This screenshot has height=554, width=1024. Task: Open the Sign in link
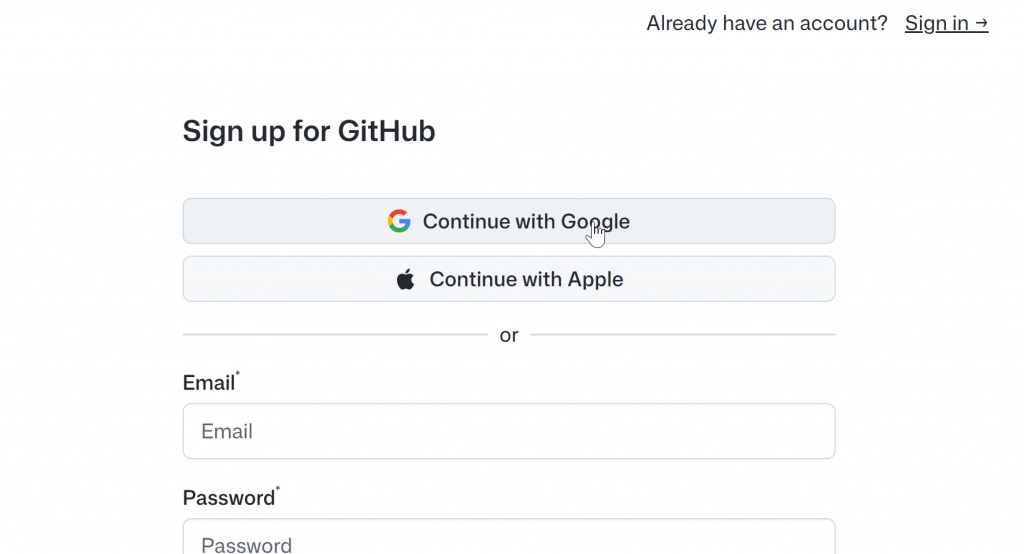click(x=937, y=23)
